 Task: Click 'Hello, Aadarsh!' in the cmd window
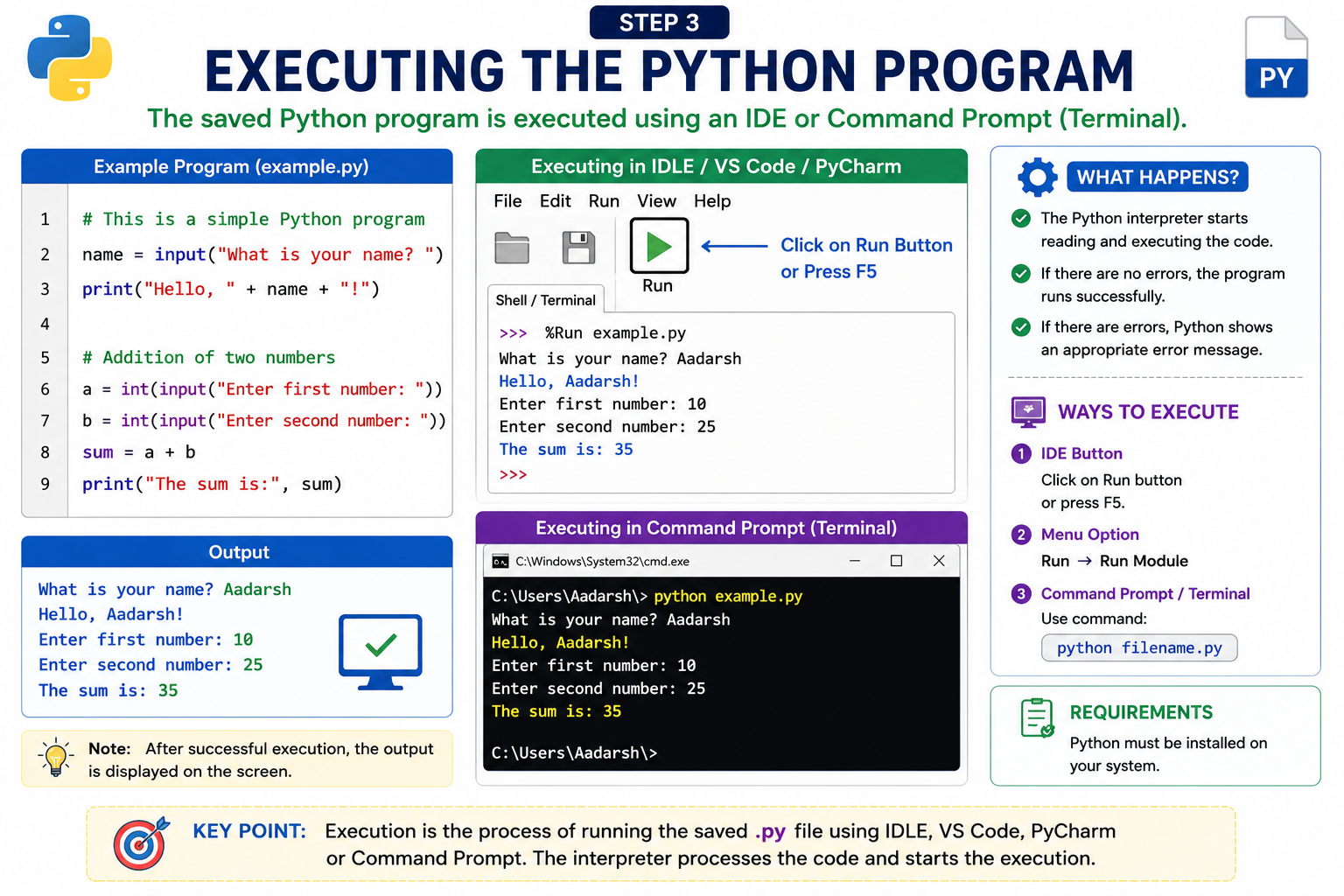(560, 642)
